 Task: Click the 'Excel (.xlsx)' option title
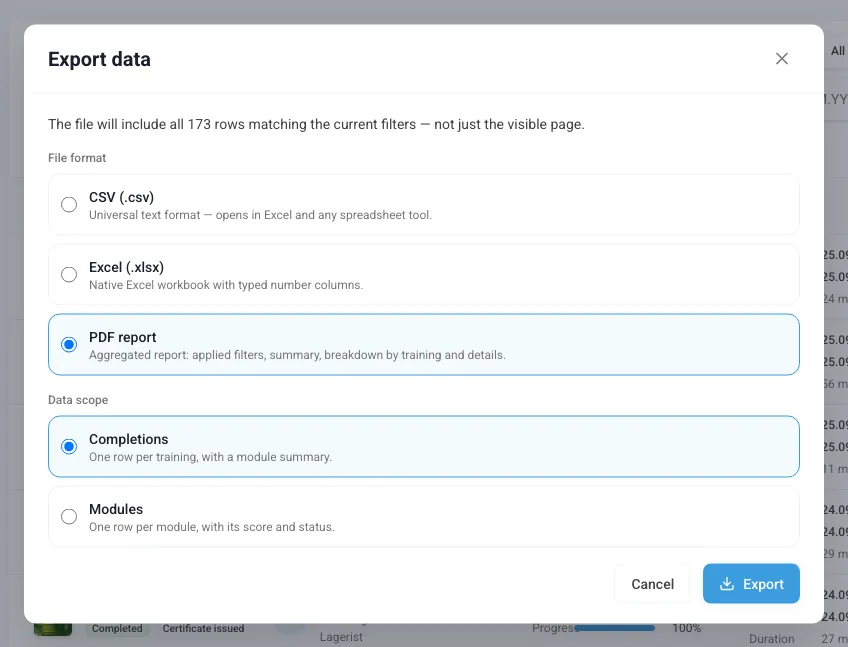click(x=126, y=267)
